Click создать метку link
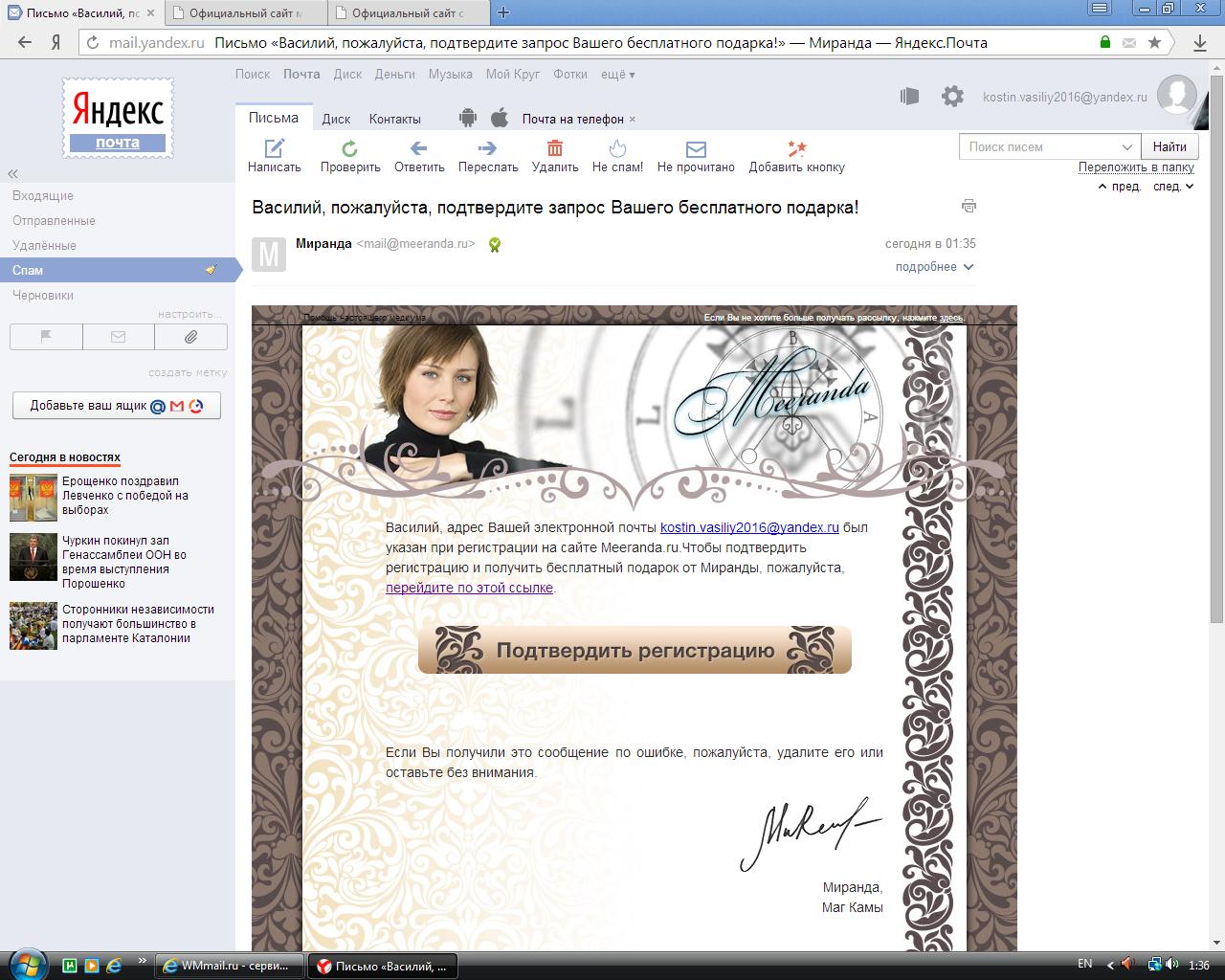This screenshot has height=980, width=1225. (x=188, y=372)
